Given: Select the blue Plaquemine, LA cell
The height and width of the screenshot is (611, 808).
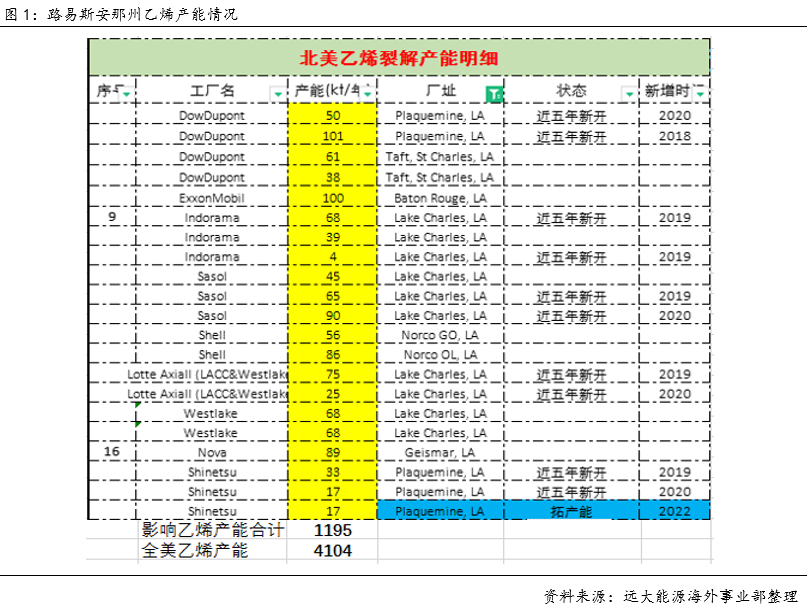Looking at the screenshot, I should [x=440, y=511].
